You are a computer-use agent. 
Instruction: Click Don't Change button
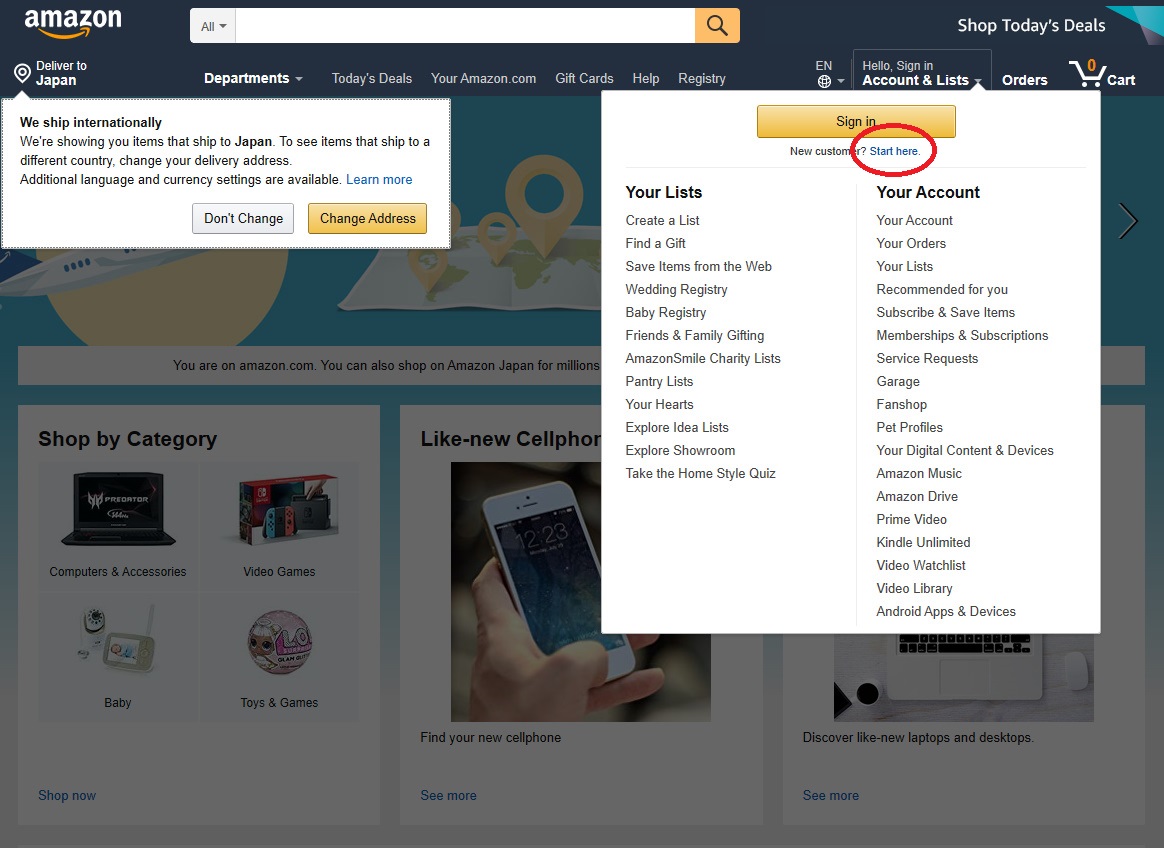tap(243, 218)
